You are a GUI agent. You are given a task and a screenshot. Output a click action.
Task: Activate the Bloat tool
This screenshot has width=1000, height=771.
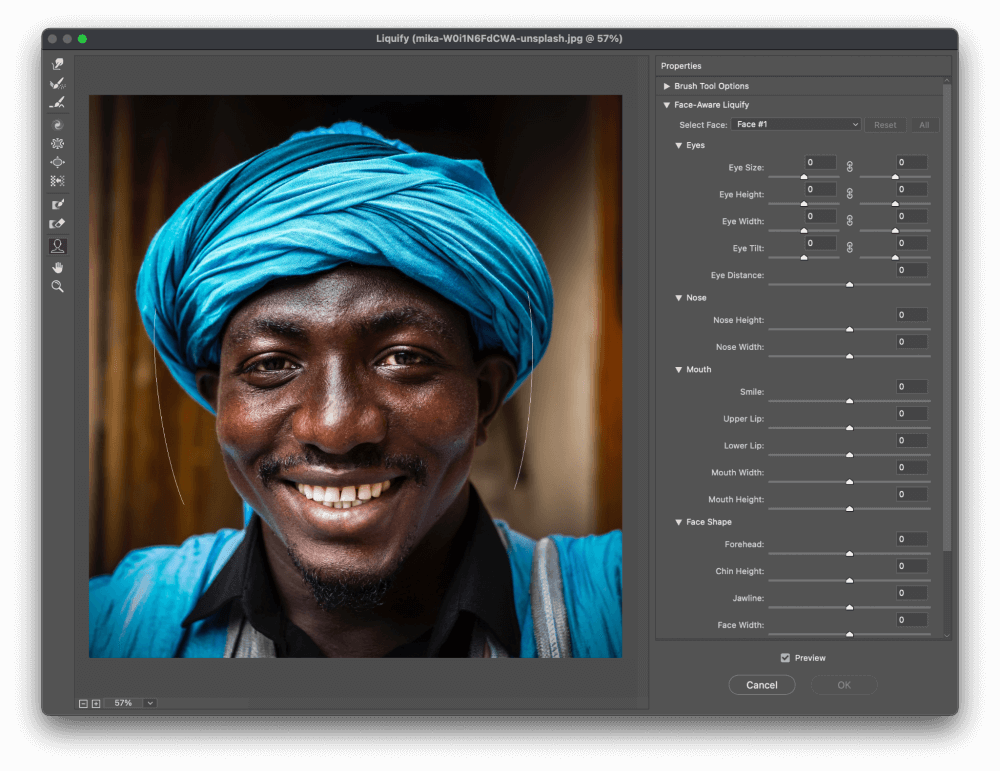coord(58,162)
